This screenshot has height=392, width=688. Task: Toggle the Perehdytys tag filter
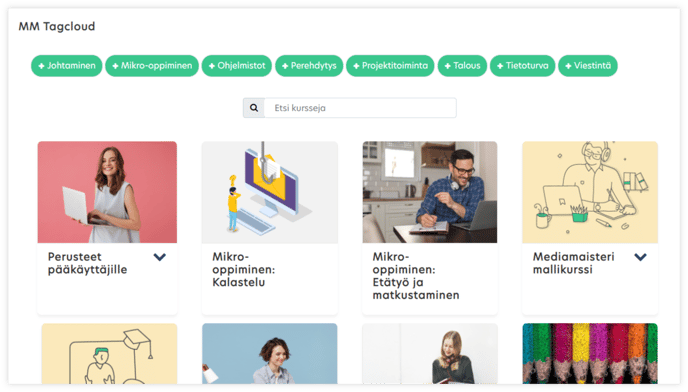(309, 66)
